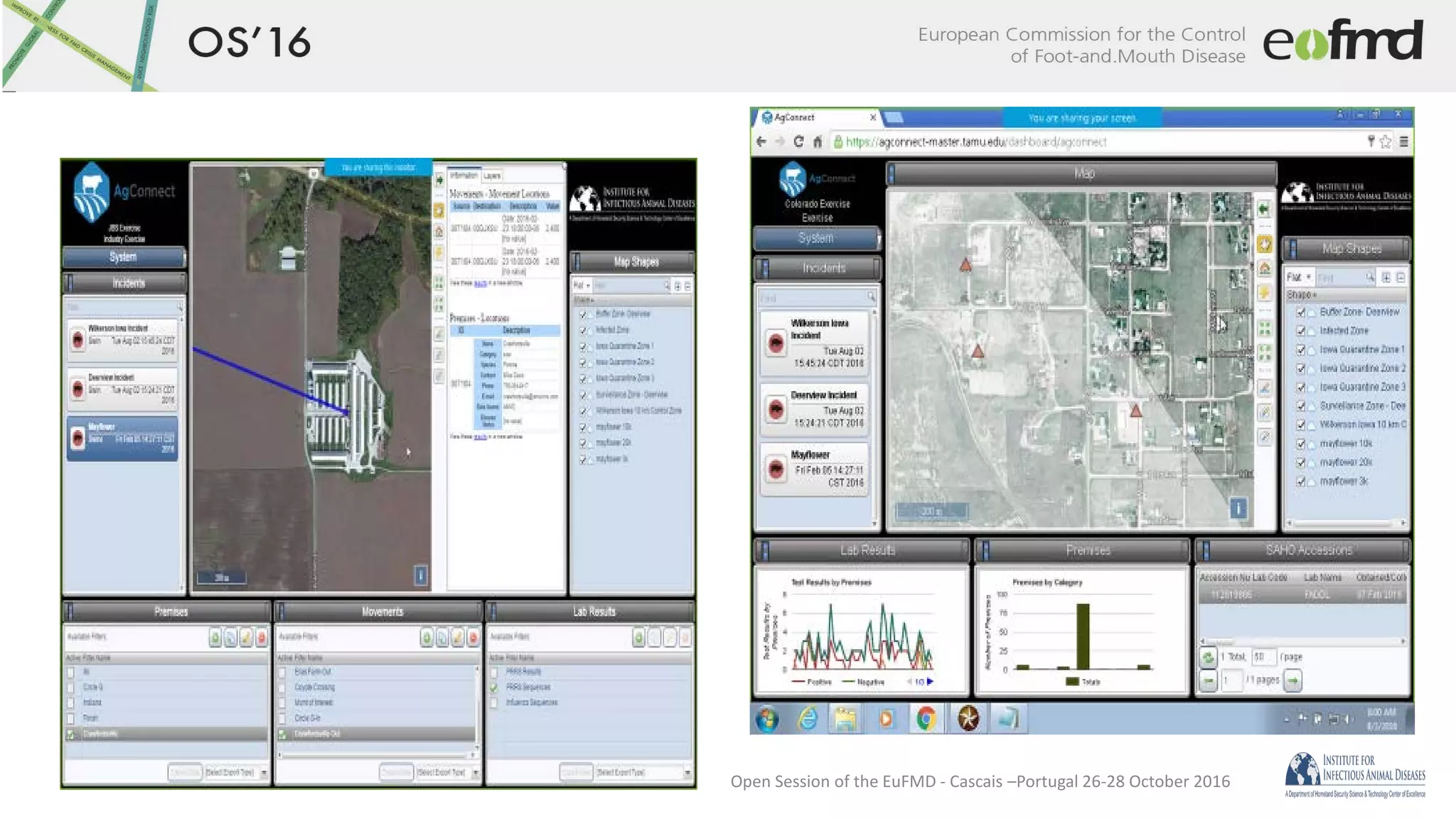Viewport: 1456px width, 819px height.
Task: Click green add-filter icon in Premises filter panel
Action: [x=215, y=638]
